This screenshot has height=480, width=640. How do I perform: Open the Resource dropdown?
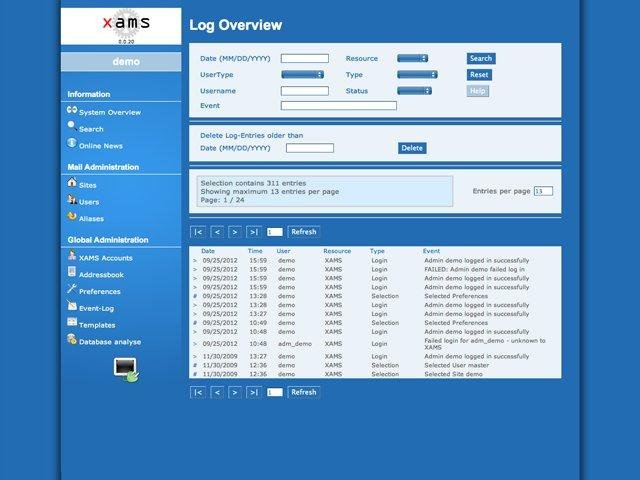412,58
